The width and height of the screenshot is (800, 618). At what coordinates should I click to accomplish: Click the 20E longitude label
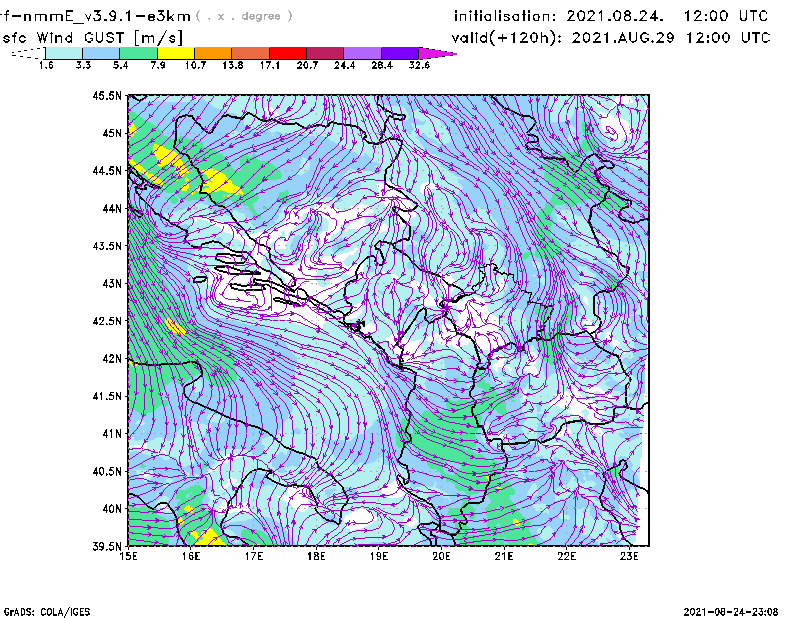coord(441,556)
